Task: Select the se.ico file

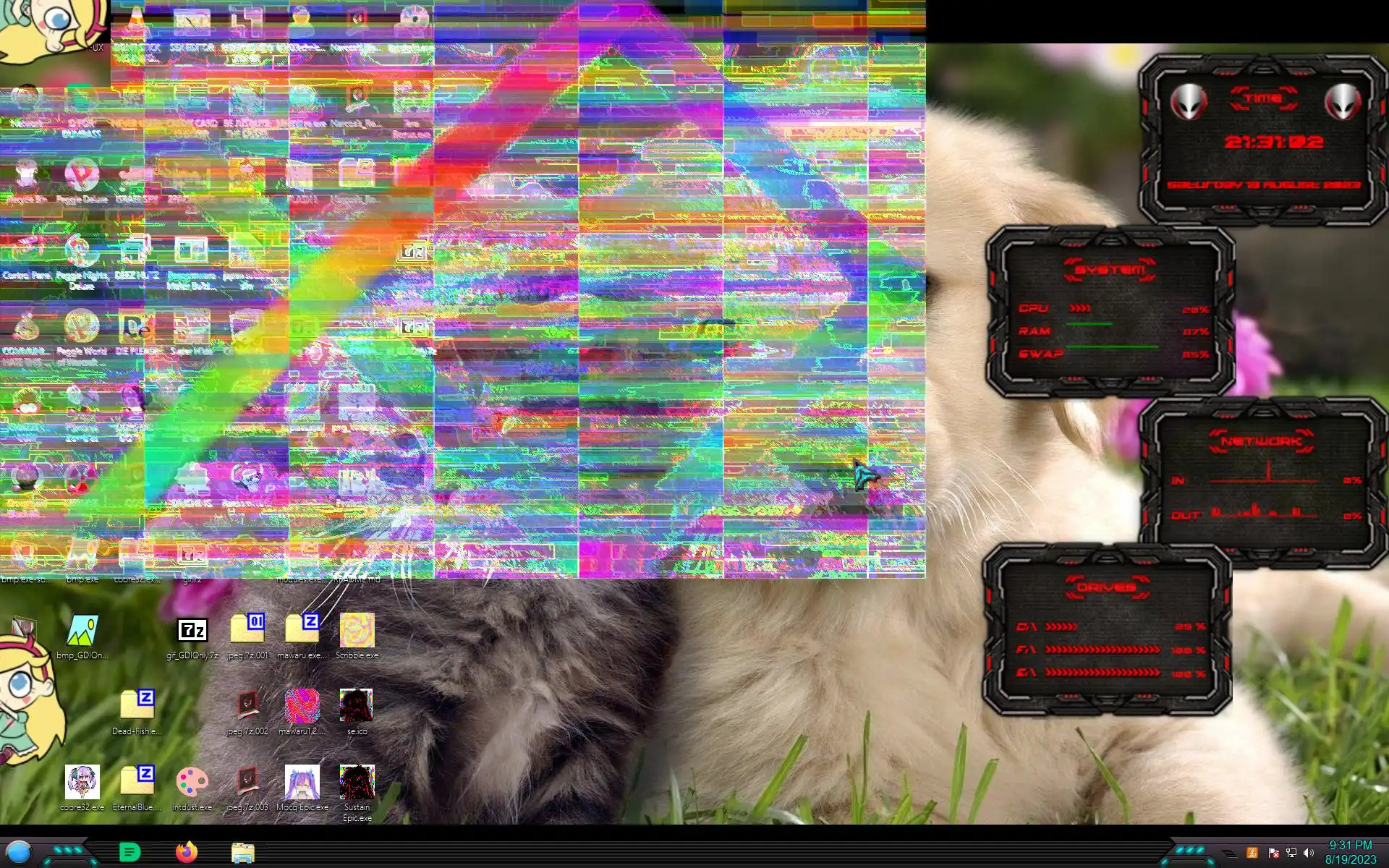Action: [x=357, y=705]
